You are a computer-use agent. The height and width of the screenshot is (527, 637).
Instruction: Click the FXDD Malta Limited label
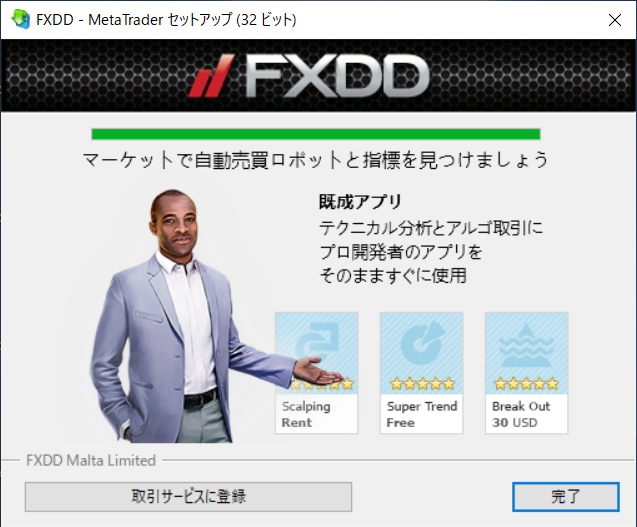tap(91, 460)
